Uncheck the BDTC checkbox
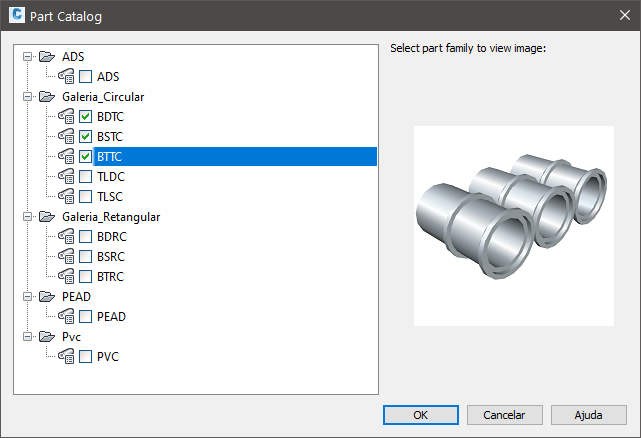This screenshot has height=438, width=641. click(85, 117)
